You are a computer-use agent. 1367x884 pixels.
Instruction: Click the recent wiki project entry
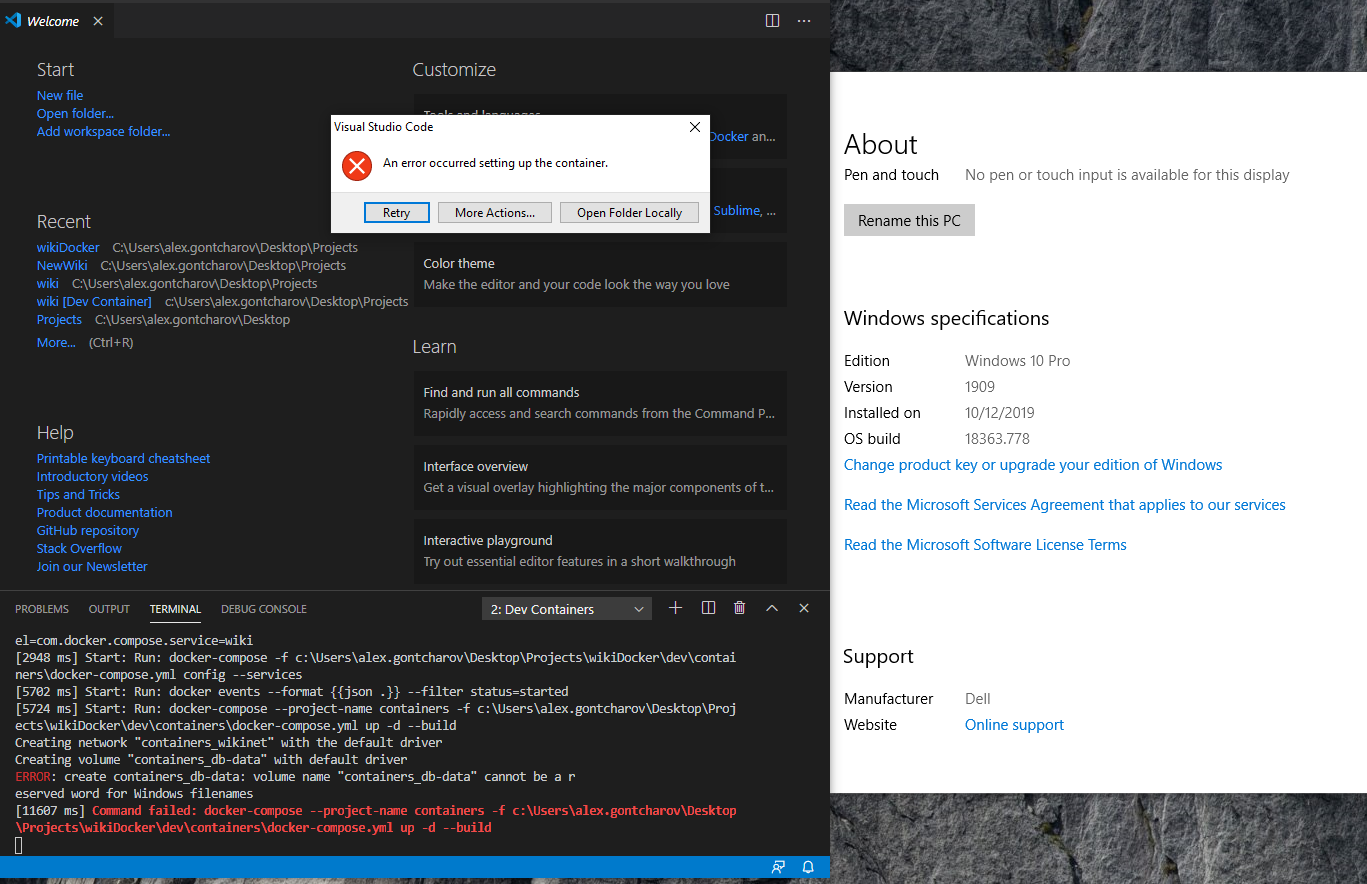48,284
